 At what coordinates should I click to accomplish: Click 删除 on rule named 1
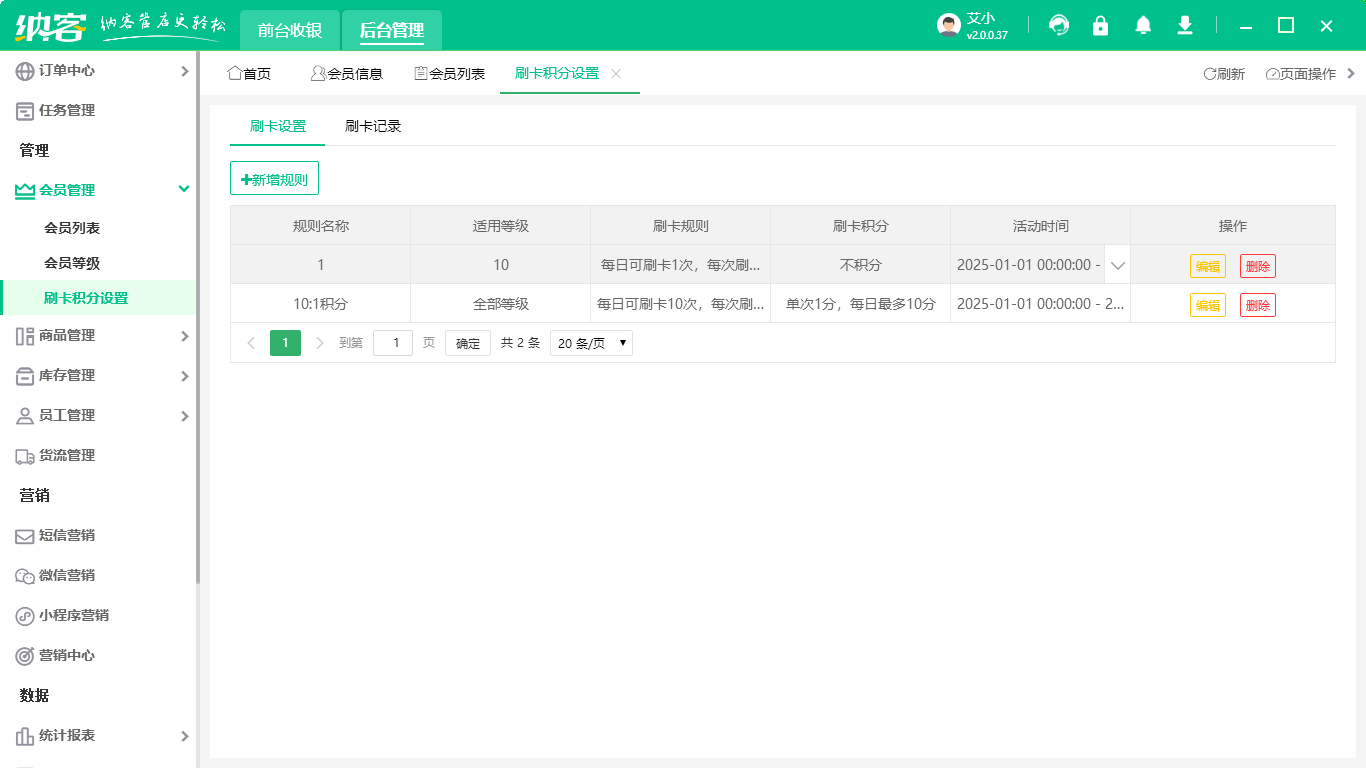pyautogui.click(x=1258, y=265)
